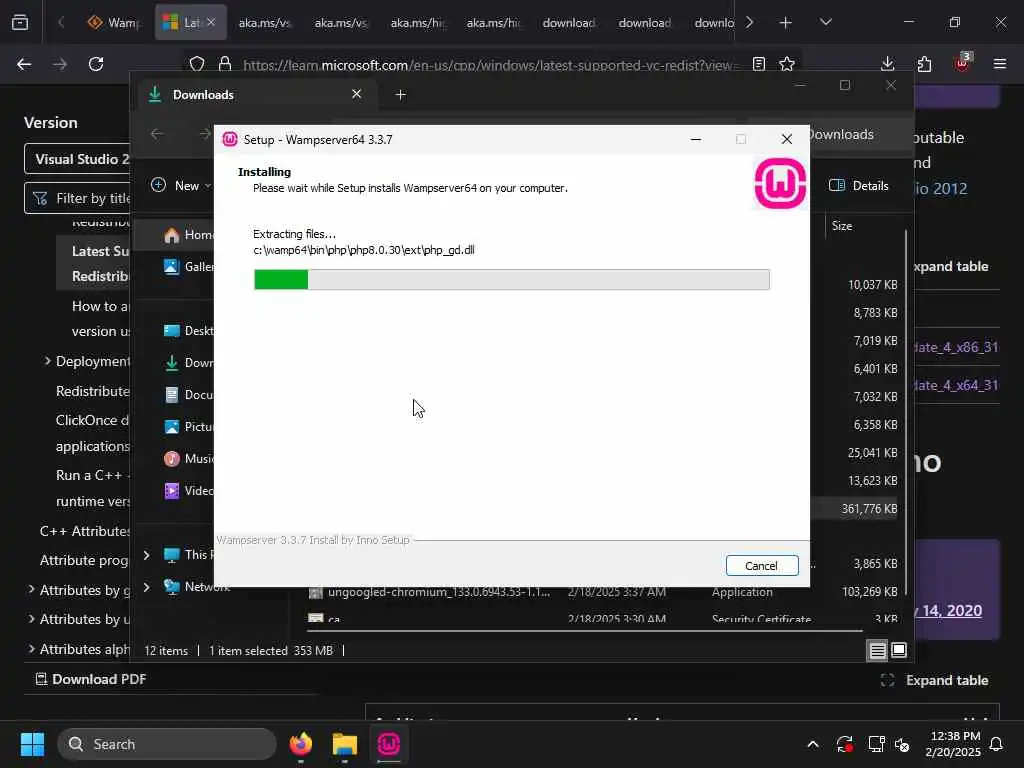
Task: Open Music folder in Explorer sidebar
Action: pos(187,458)
